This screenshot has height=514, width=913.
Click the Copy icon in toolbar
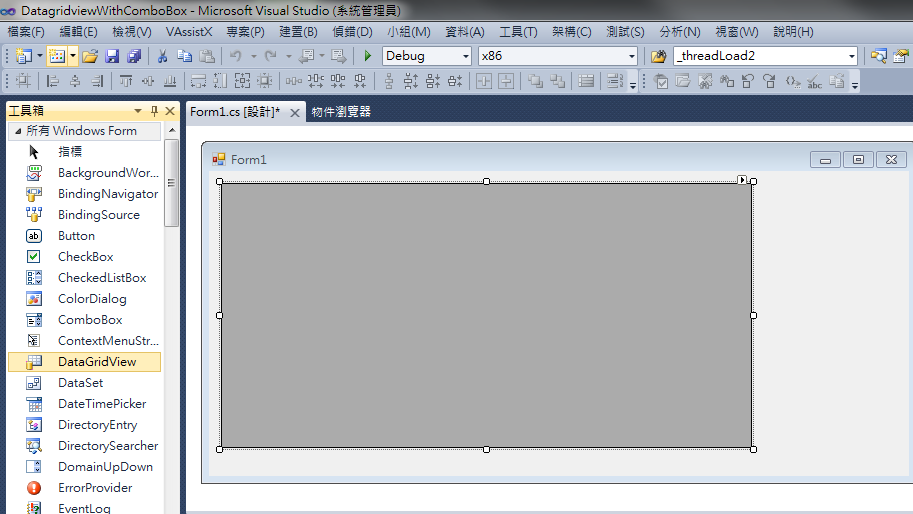[185, 56]
